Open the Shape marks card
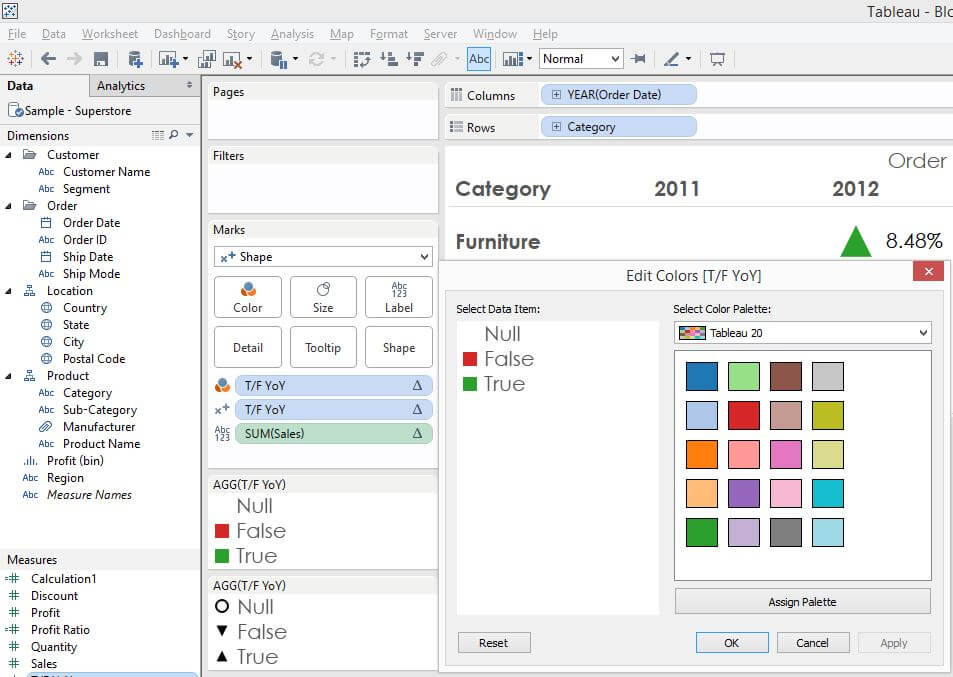 (x=398, y=347)
